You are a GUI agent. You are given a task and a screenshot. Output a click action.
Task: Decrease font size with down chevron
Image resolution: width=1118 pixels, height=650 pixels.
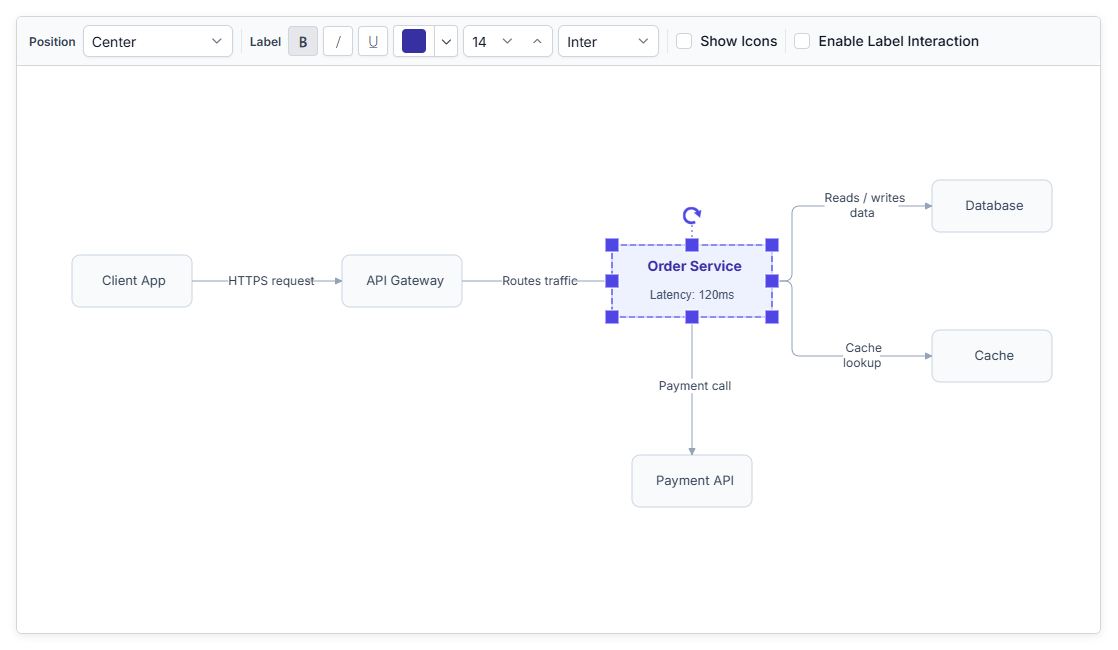[508, 41]
